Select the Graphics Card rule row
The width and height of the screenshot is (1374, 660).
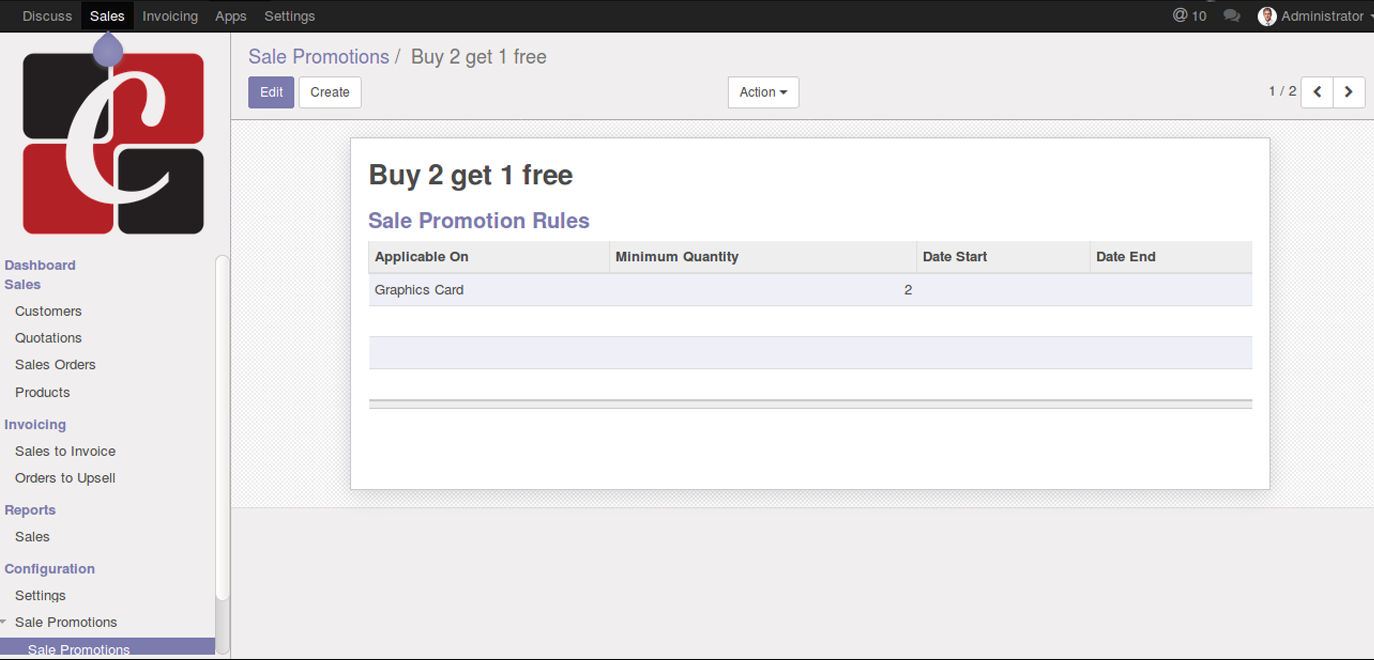(x=810, y=290)
